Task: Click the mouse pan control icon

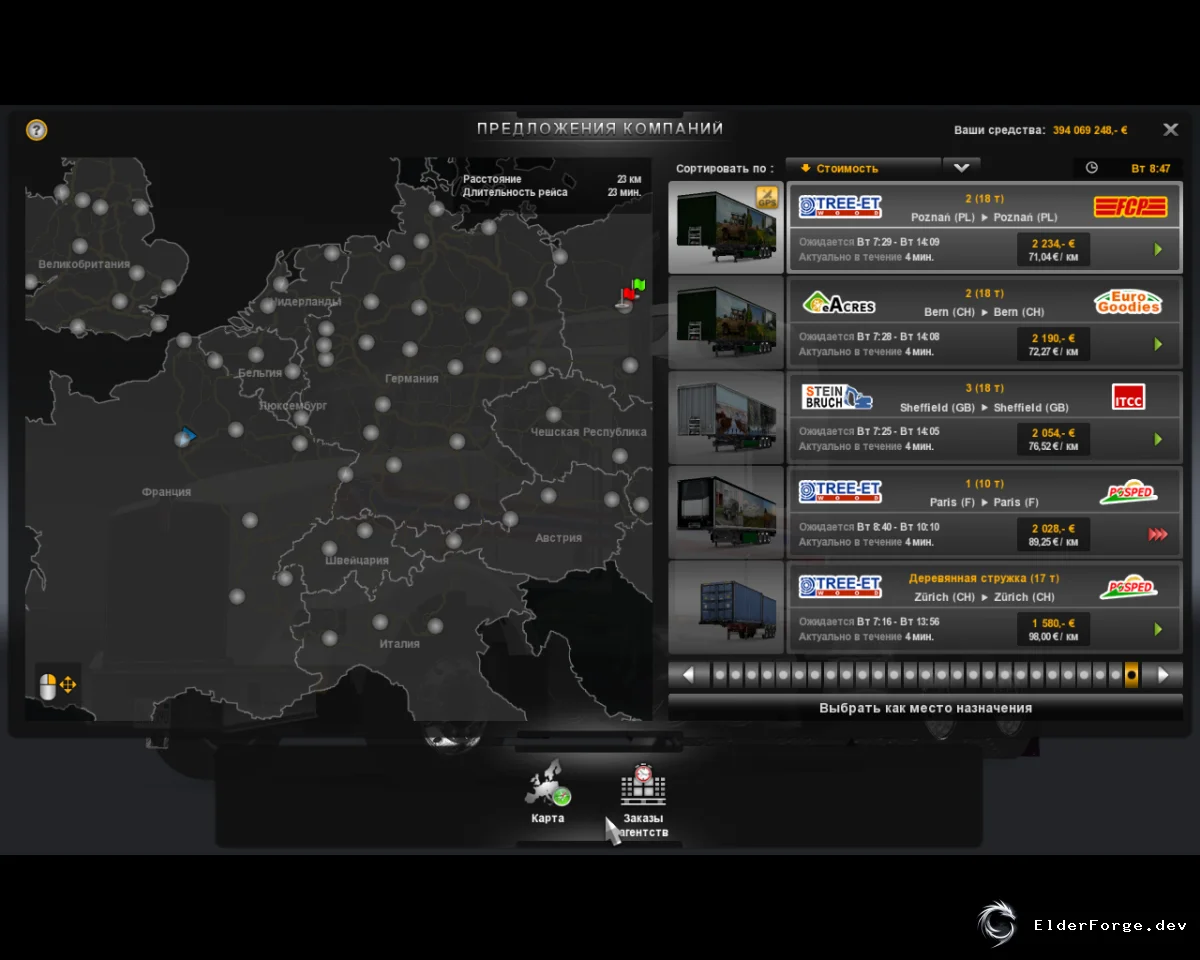Action: pos(58,685)
